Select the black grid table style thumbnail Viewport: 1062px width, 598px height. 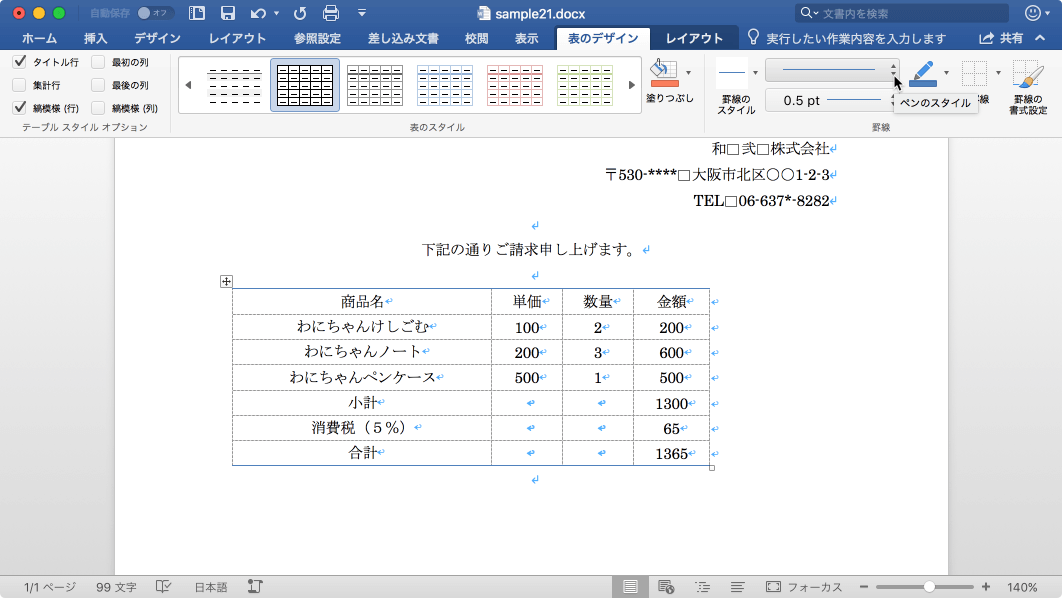click(305, 85)
